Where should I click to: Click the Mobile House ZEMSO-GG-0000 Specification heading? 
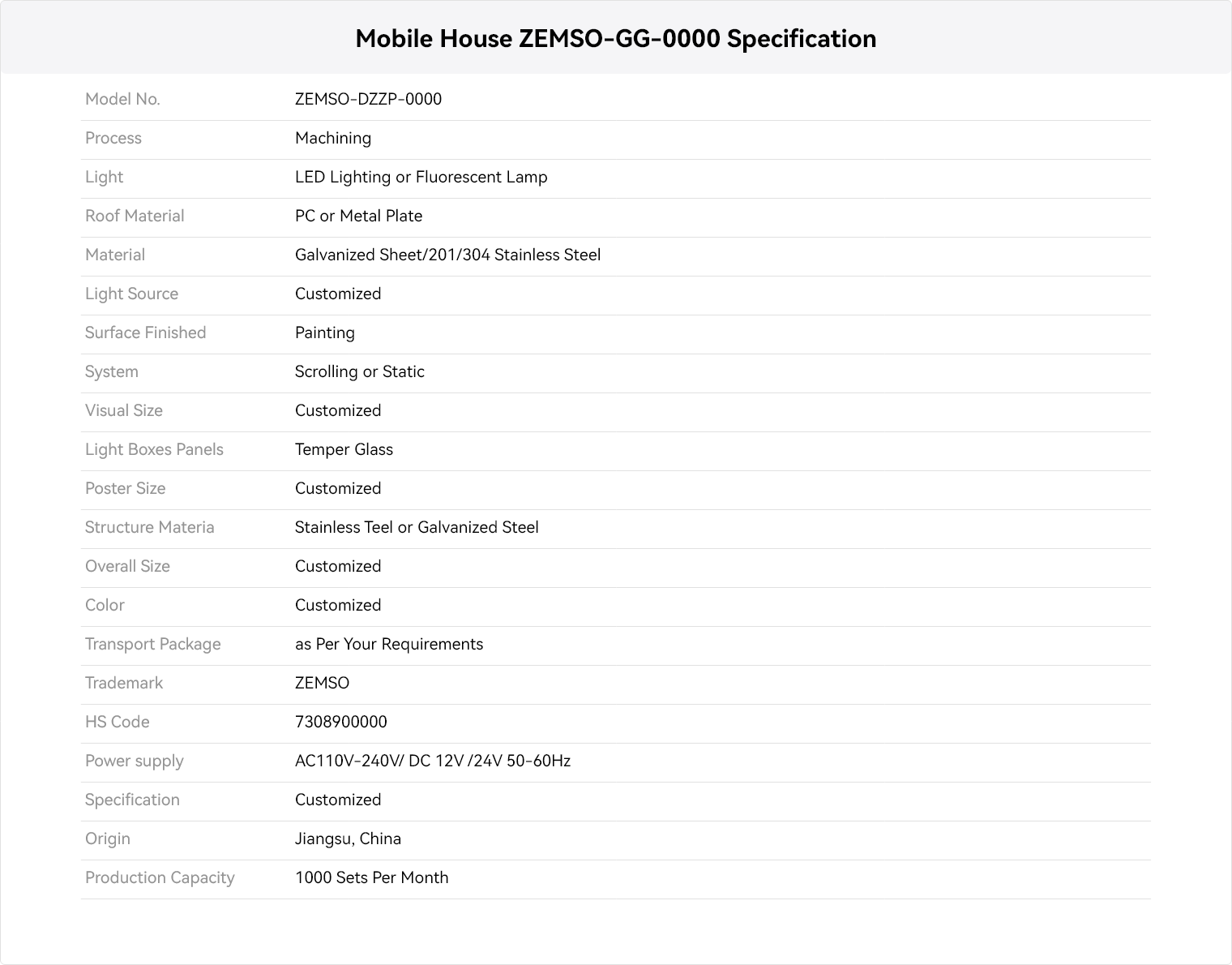point(616,38)
